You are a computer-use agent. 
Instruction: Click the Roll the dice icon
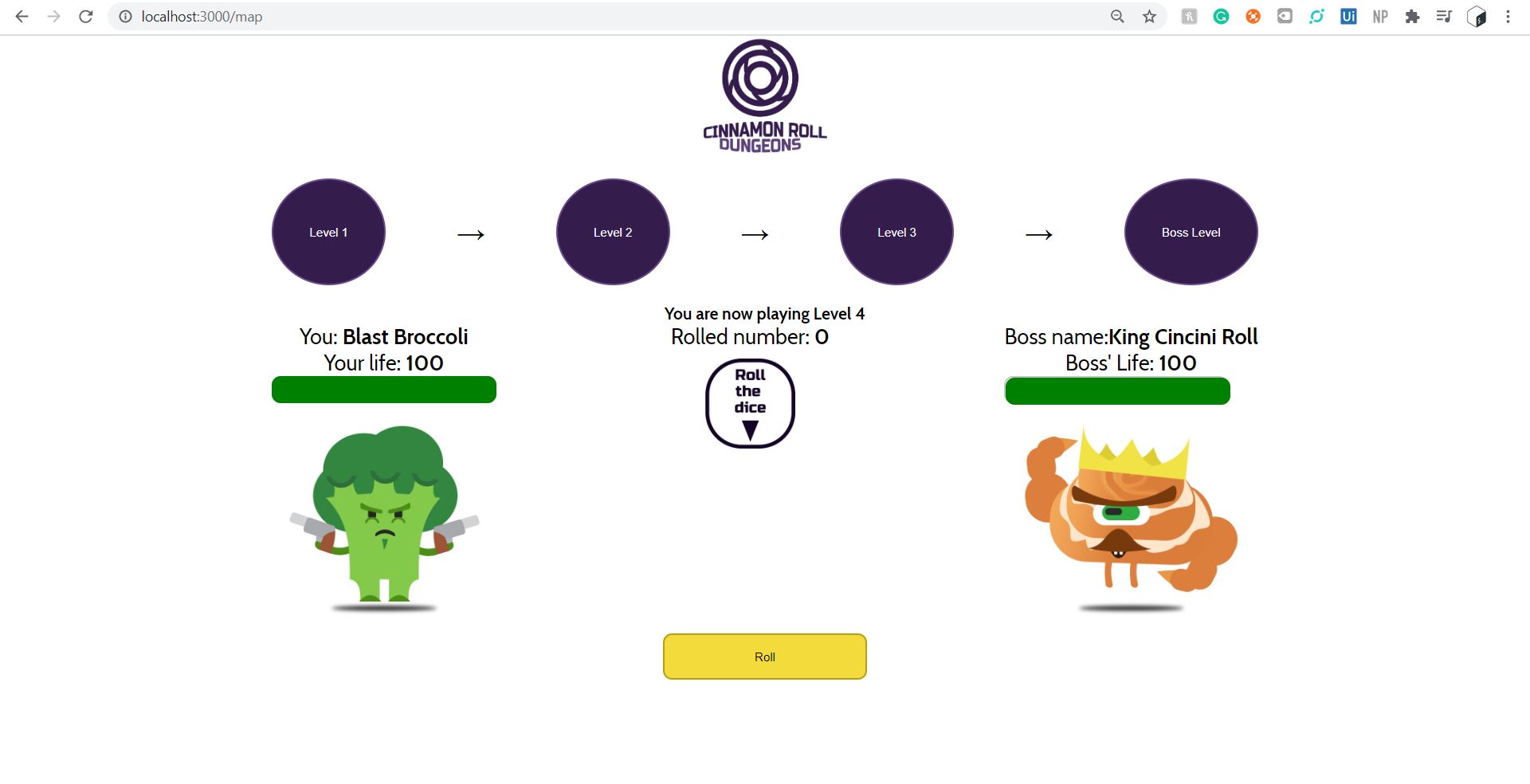pos(750,403)
